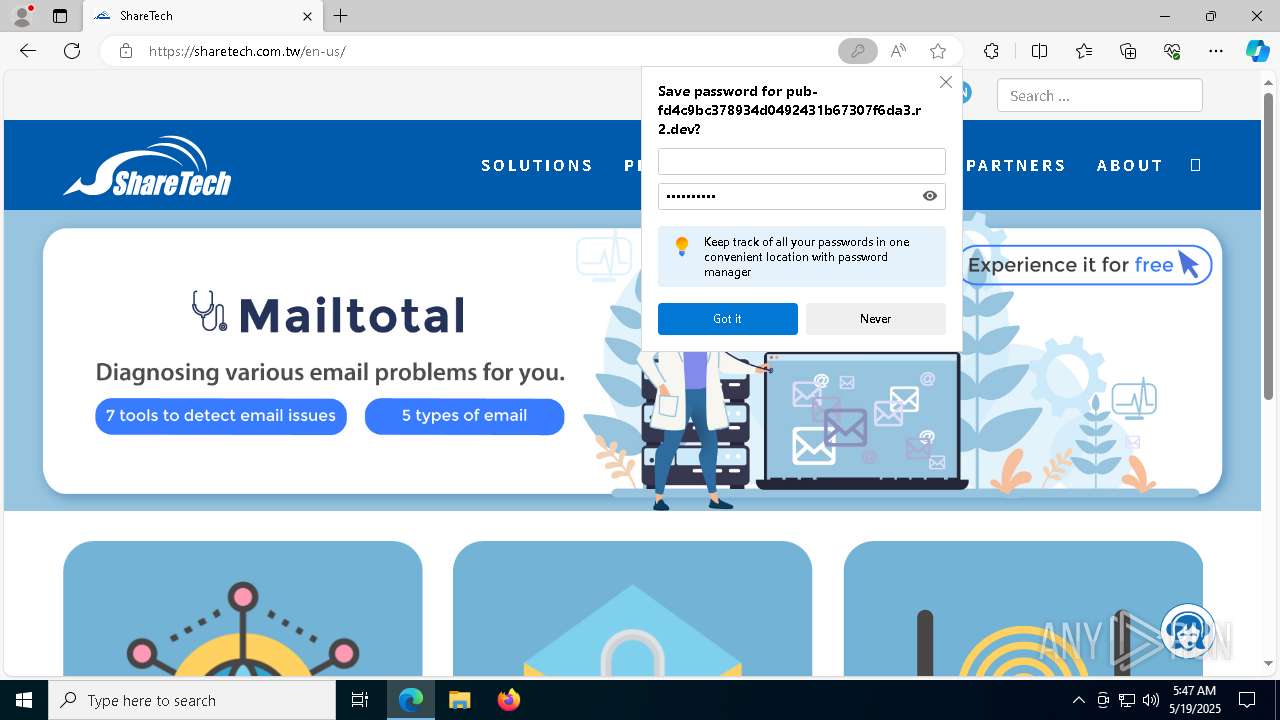Screen dimensions: 1280x720
Task: Click the ShareTech logo
Action: [147, 166]
